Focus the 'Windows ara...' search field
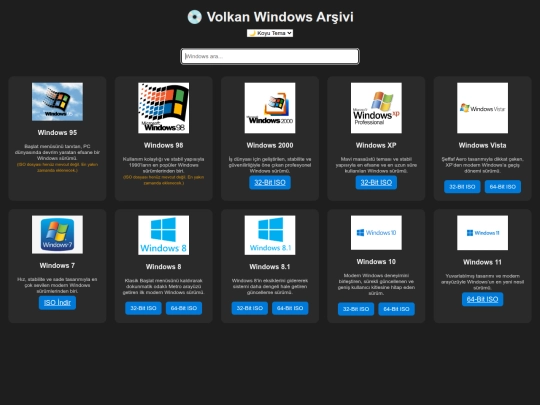The width and height of the screenshot is (540, 405). [x=270, y=56]
